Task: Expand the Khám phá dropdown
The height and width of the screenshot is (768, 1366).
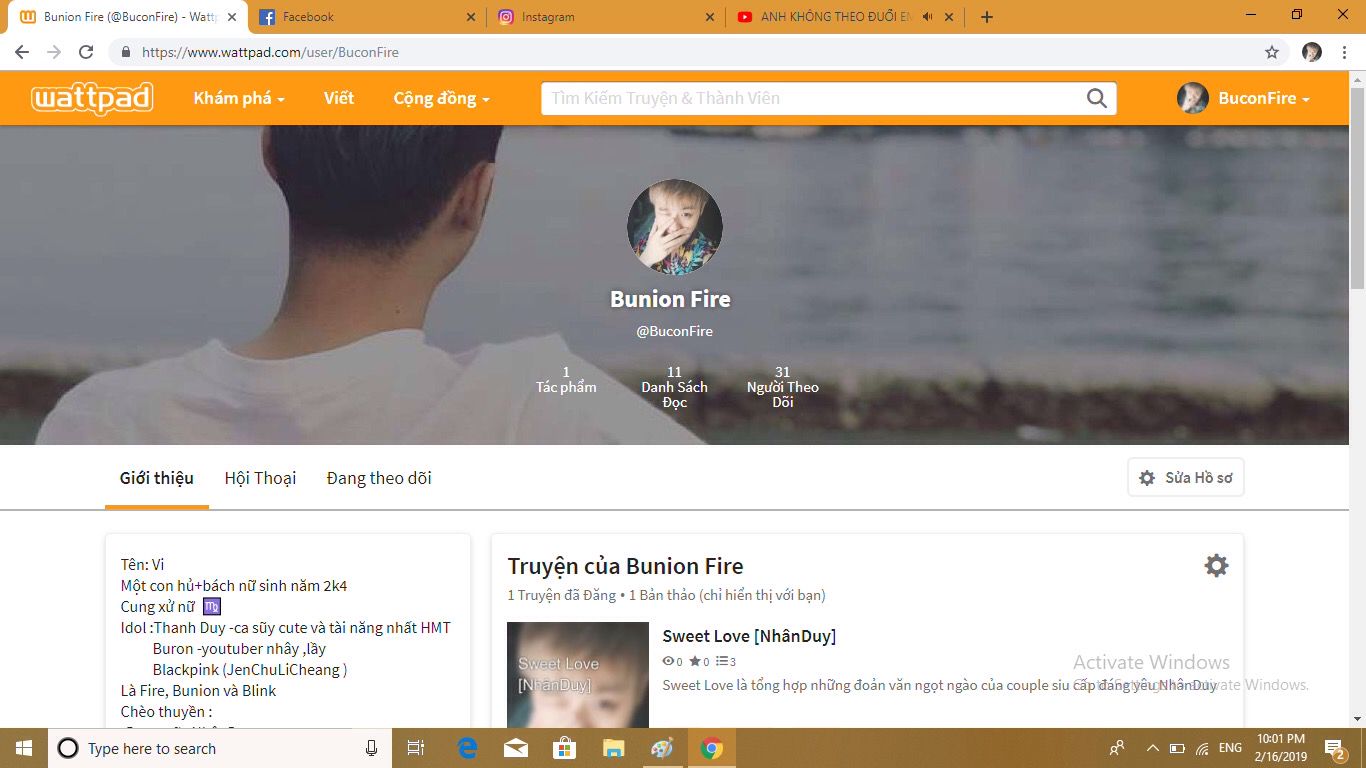Action: (x=239, y=98)
